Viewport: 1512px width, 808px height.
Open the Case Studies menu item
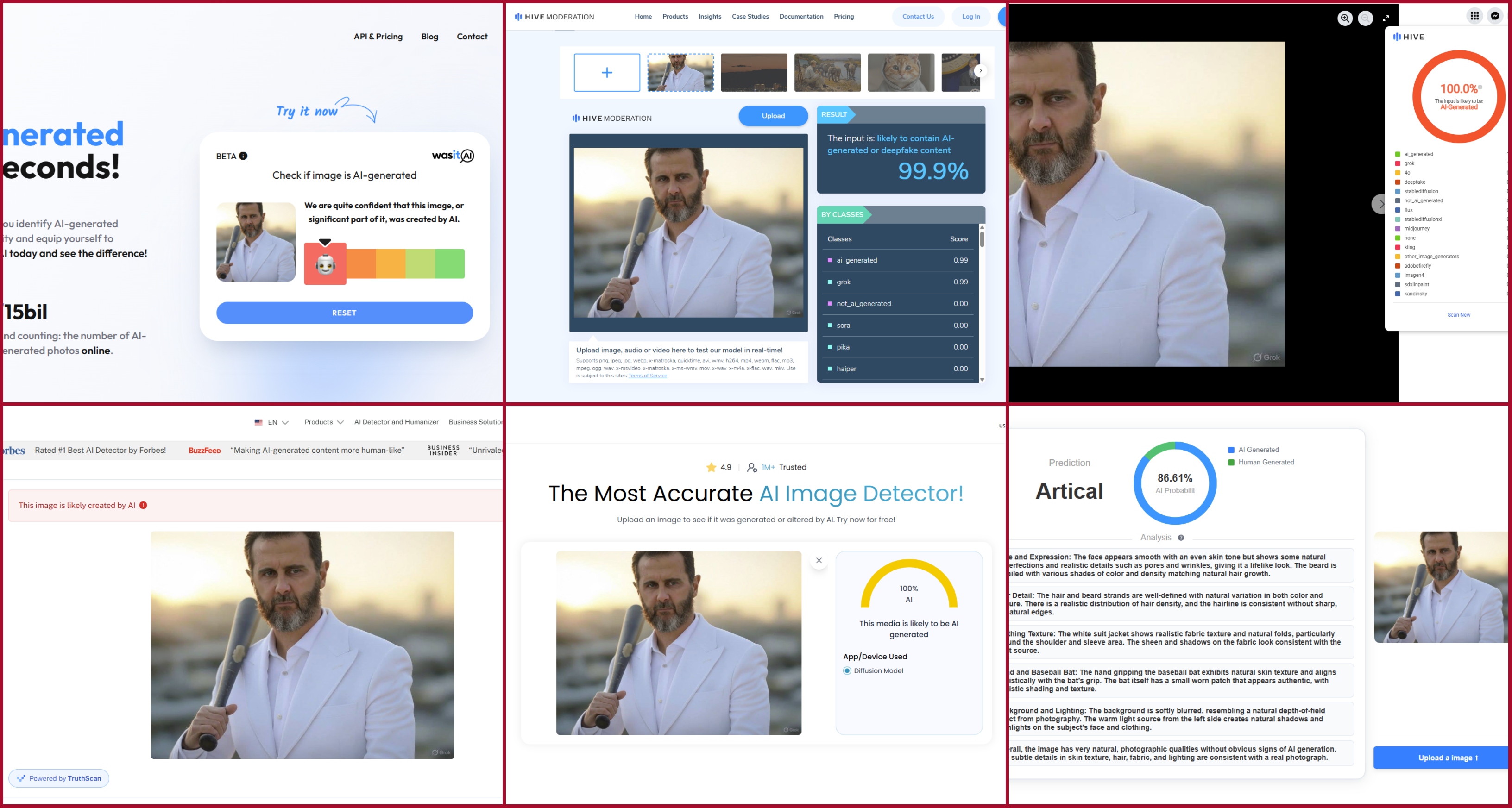click(750, 16)
